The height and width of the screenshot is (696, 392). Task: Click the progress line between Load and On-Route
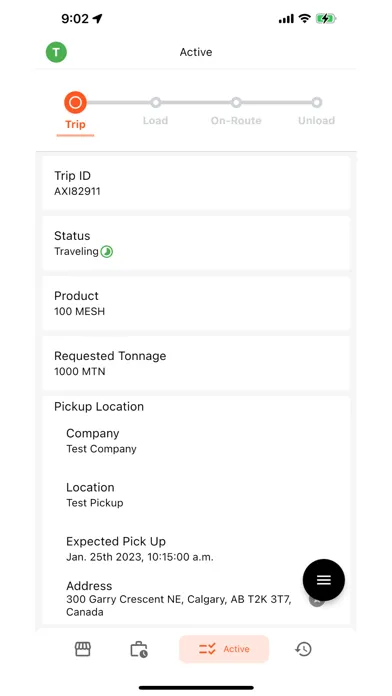196,103
